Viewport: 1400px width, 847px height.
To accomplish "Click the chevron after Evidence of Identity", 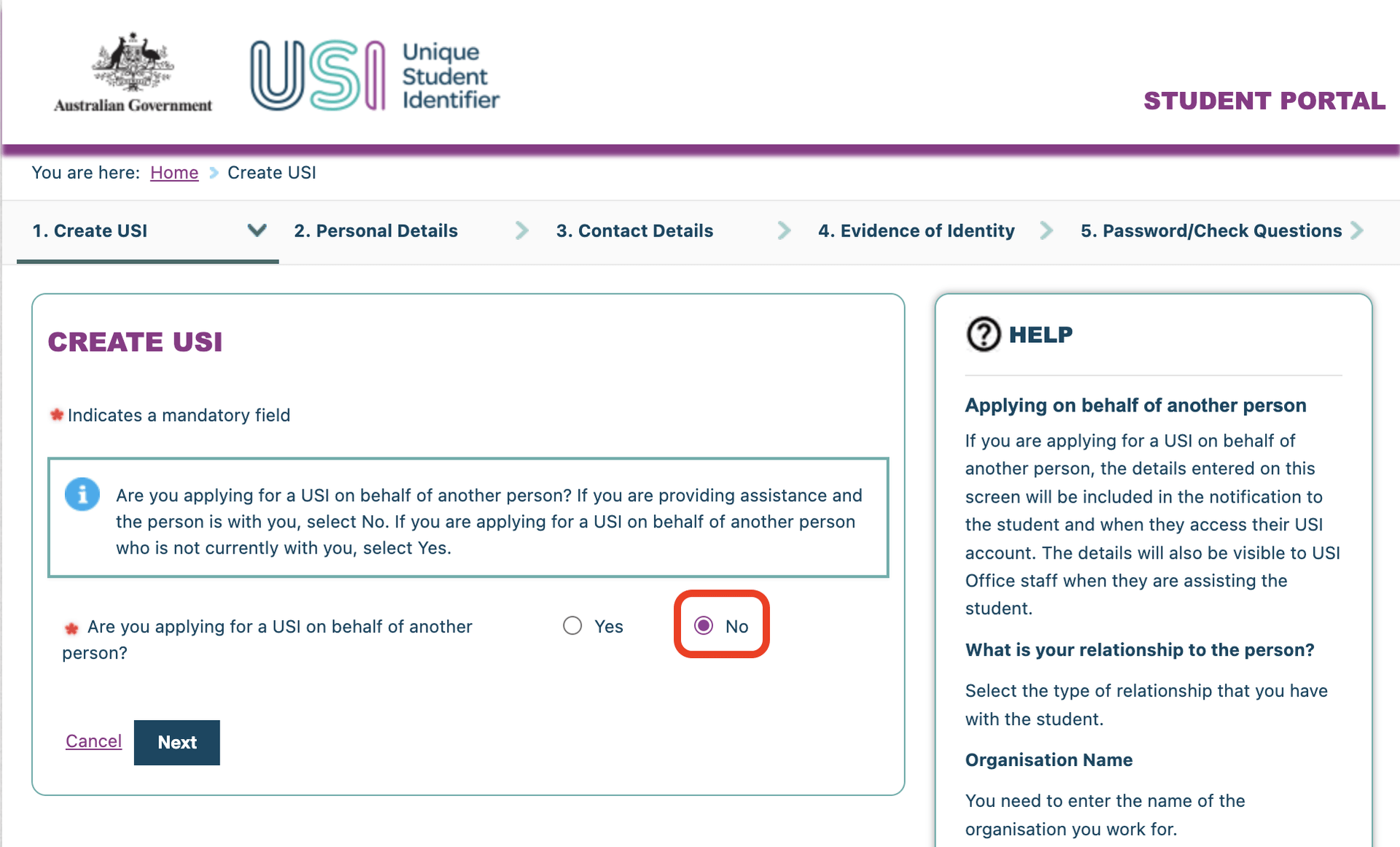I will 1046,231.
